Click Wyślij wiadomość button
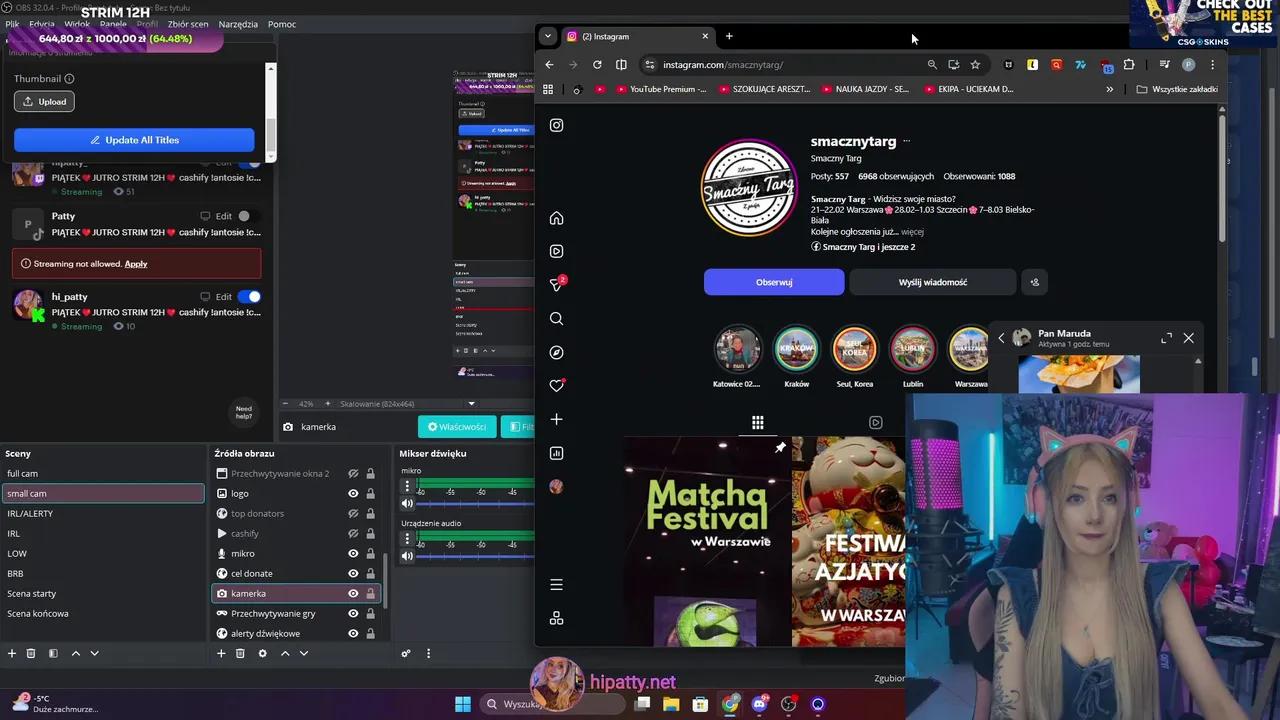The image size is (1280, 720). pos(932,282)
